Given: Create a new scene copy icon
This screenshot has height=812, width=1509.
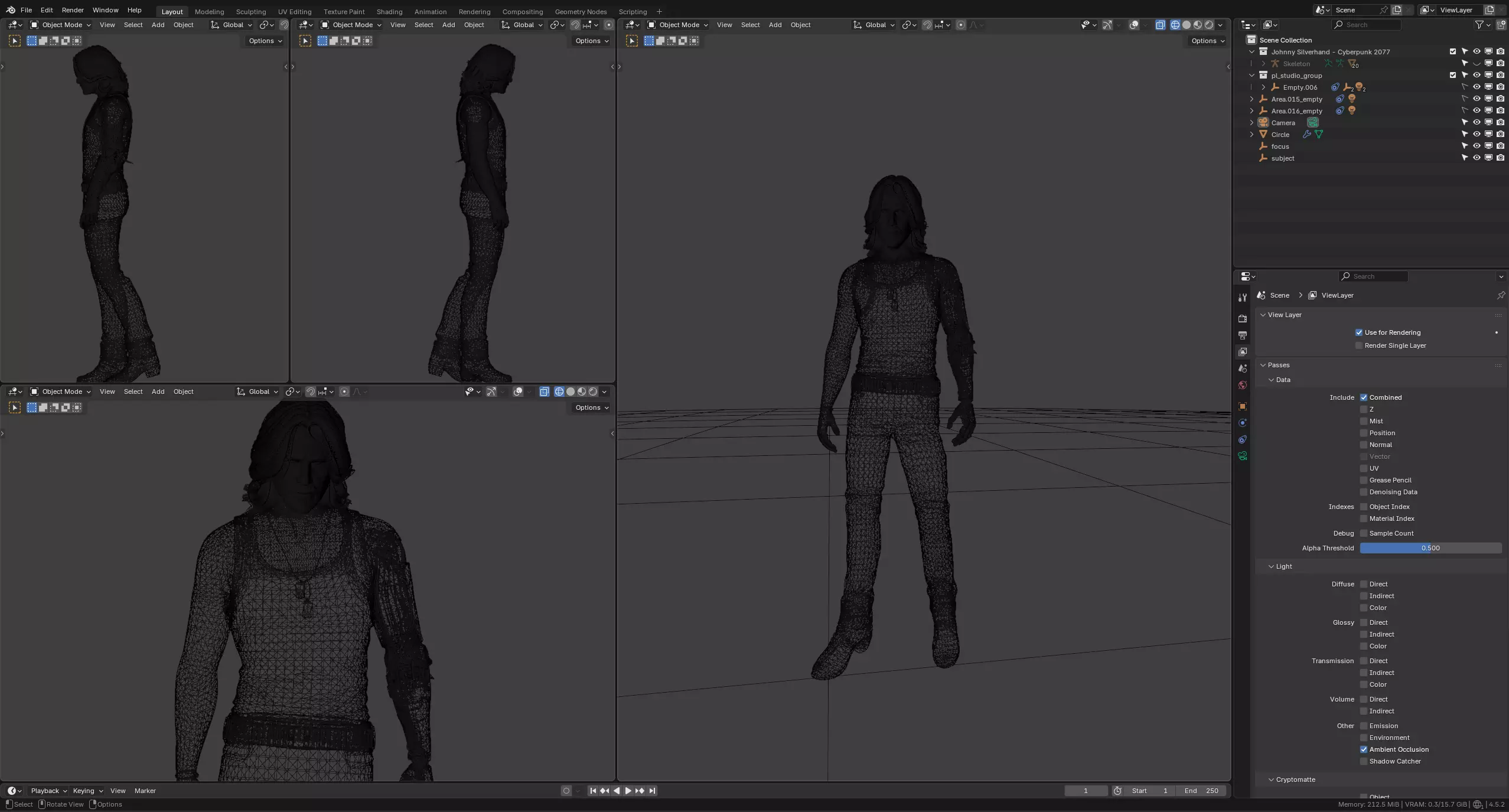Looking at the screenshot, I should tap(1397, 10).
